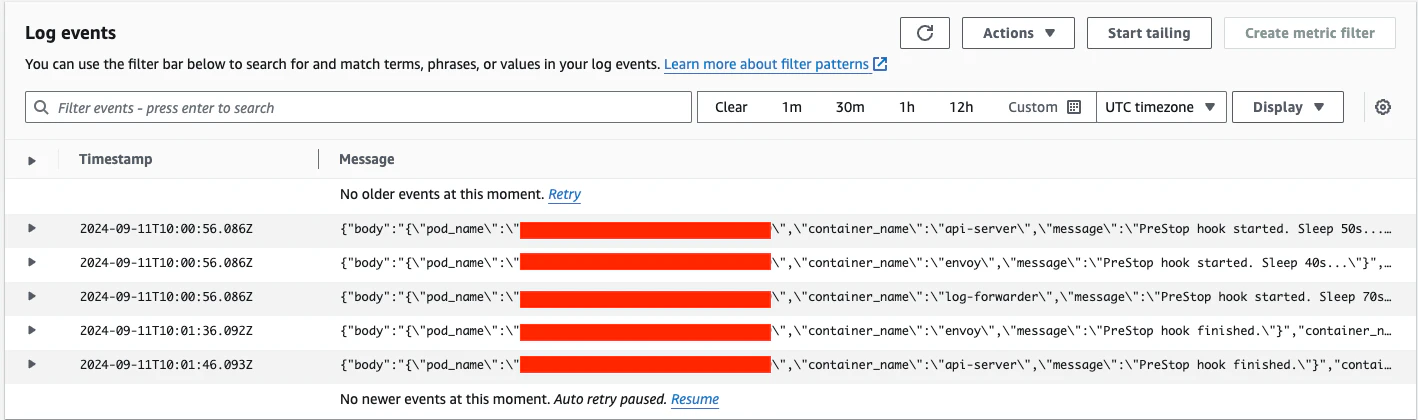Choose the Custom time range option
The width and height of the screenshot is (1418, 420).
click(1043, 107)
